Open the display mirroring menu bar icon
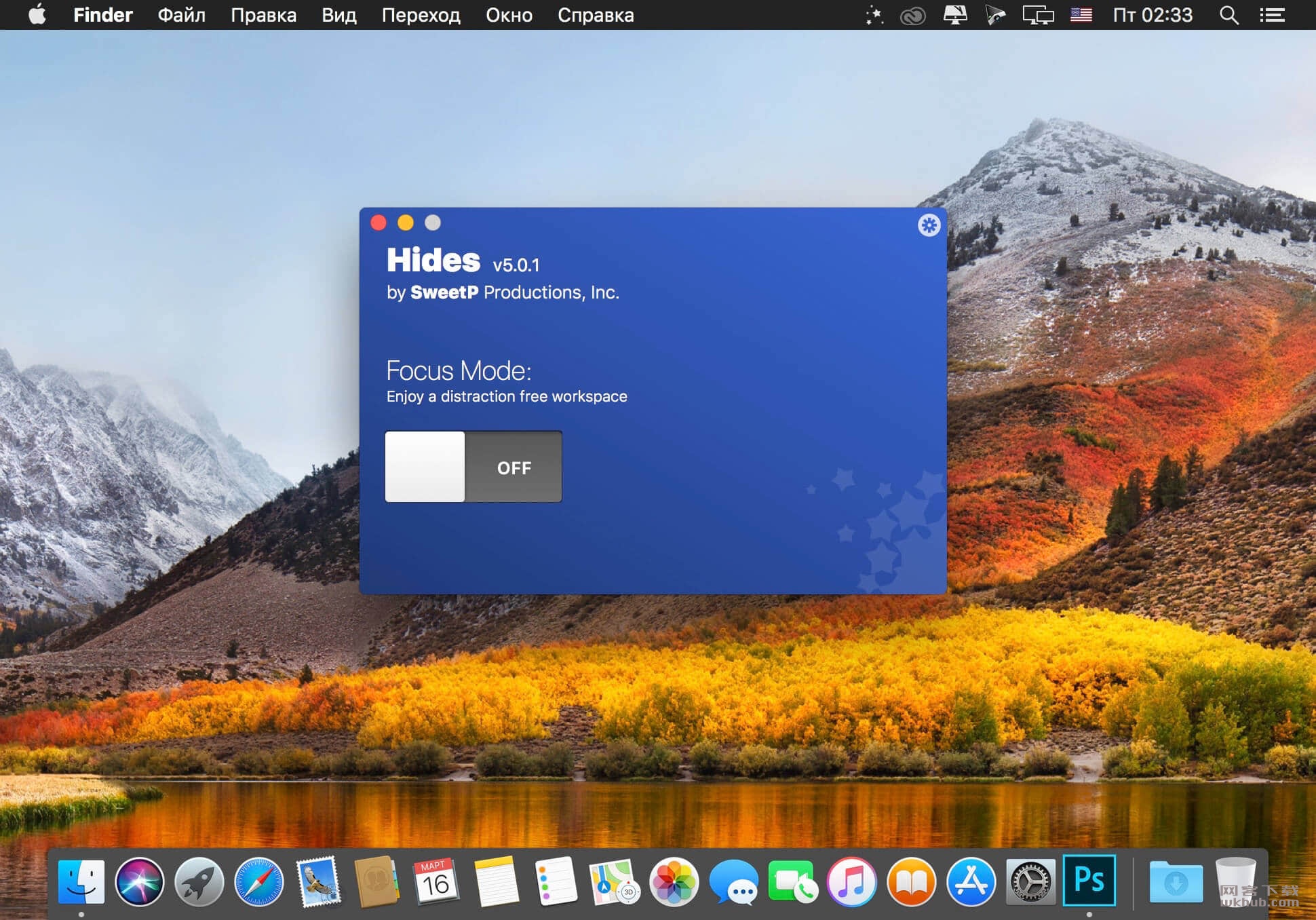Image resolution: width=1316 pixels, height=920 pixels. pyautogui.click(x=1038, y=15)
